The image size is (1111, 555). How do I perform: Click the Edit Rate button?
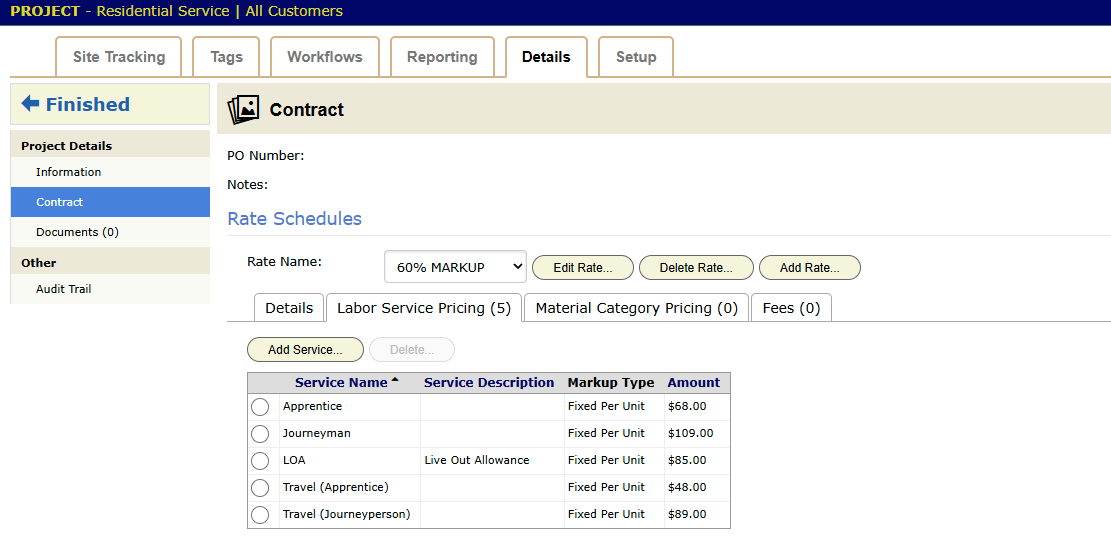pyautogui.click(x=582, y=268)
